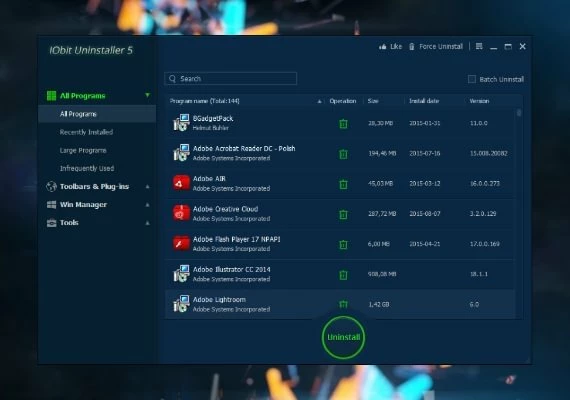This screenshot has width=570, height=400.
Task: Click the Tools briefcase icon
Action: (x=52, y=223)
